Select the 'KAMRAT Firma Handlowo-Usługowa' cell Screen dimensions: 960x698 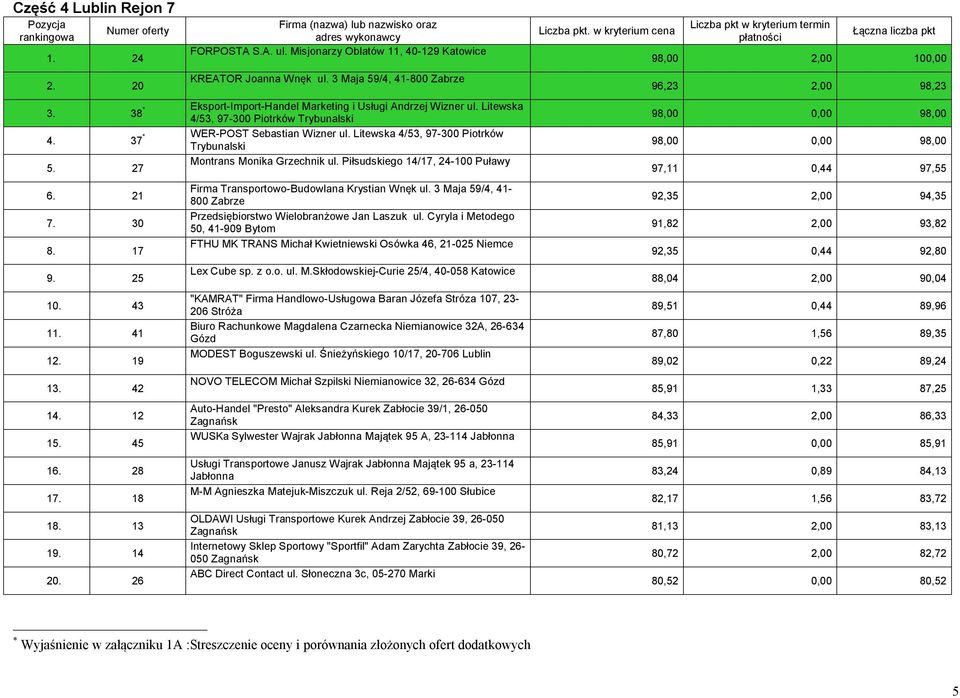click(358, 306)
